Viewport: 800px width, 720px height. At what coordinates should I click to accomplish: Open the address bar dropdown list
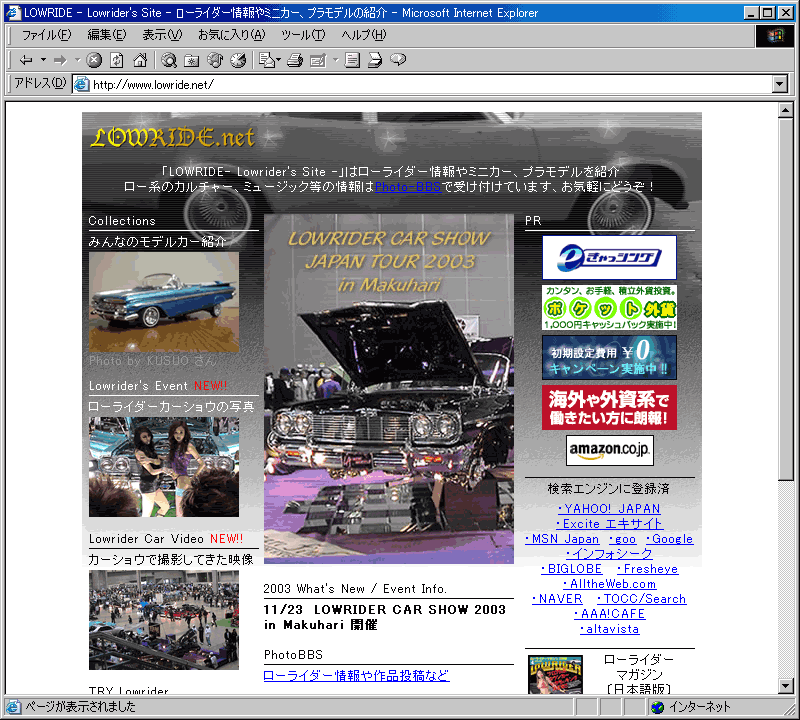(780, 84)
